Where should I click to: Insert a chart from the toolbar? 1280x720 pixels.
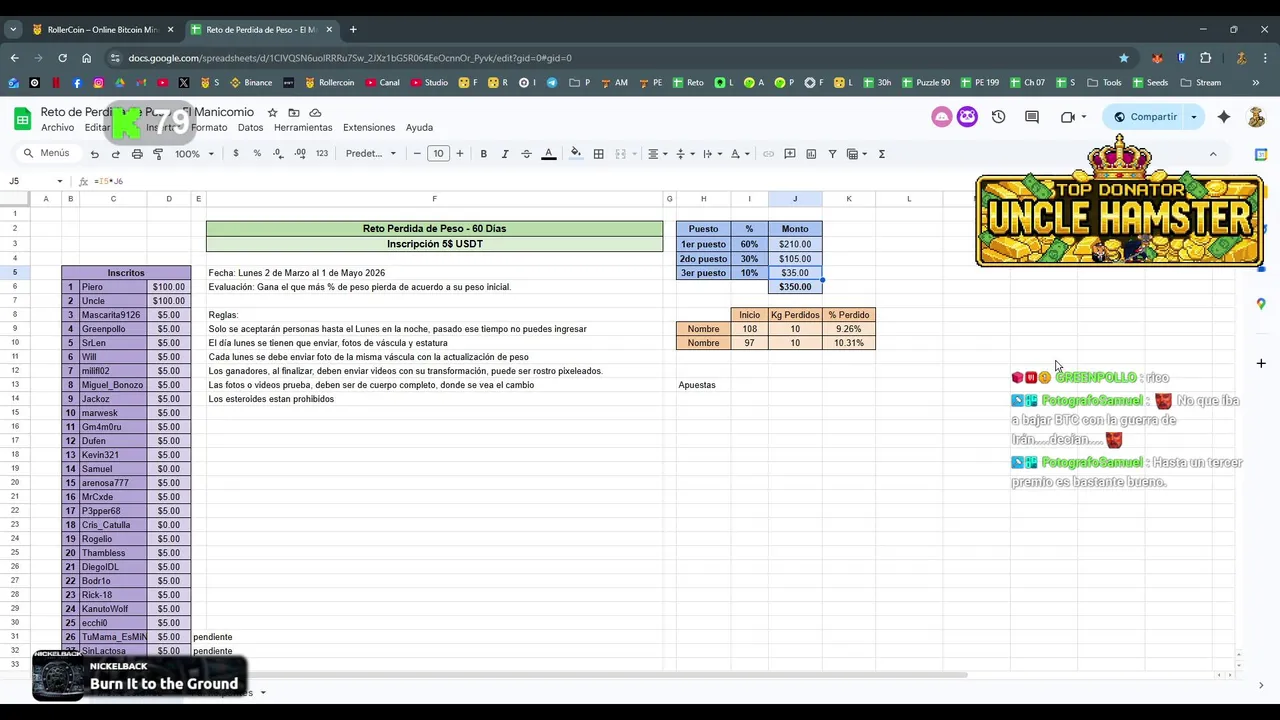click(811, 154)
